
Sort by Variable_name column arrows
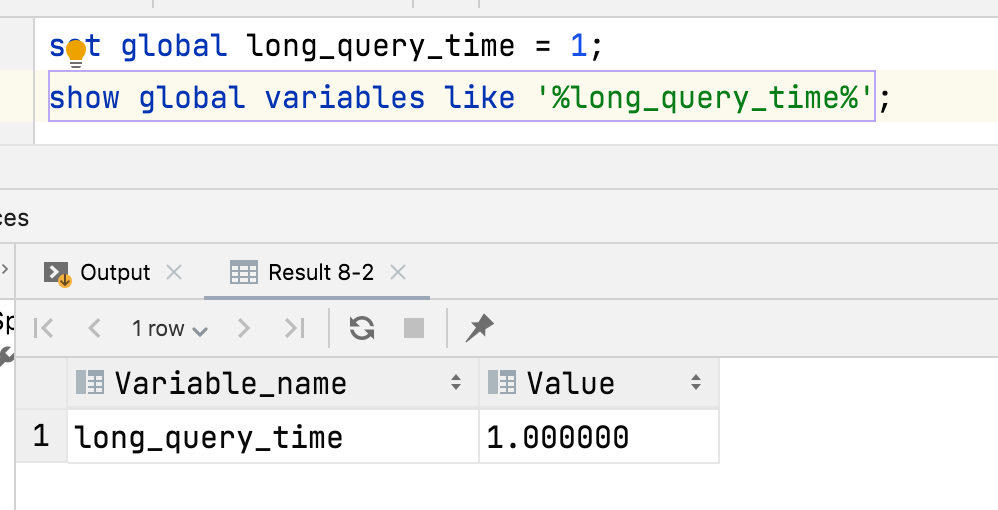(456, 383)
